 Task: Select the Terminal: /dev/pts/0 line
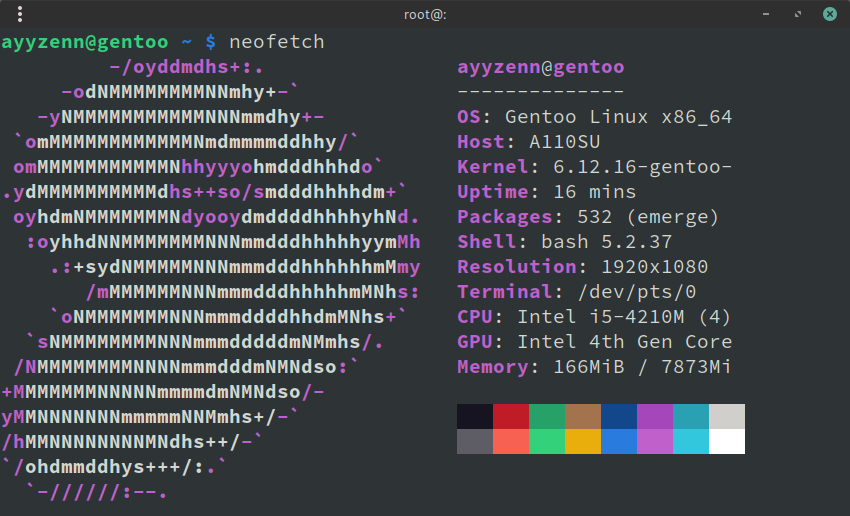(577, 292)
